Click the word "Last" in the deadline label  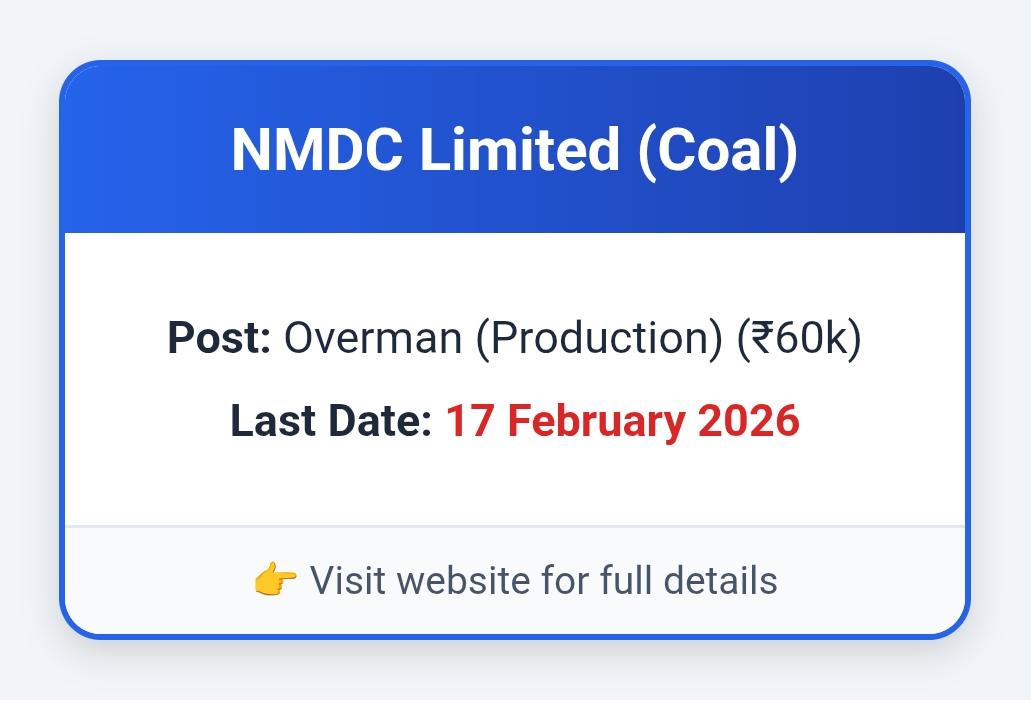270,420
